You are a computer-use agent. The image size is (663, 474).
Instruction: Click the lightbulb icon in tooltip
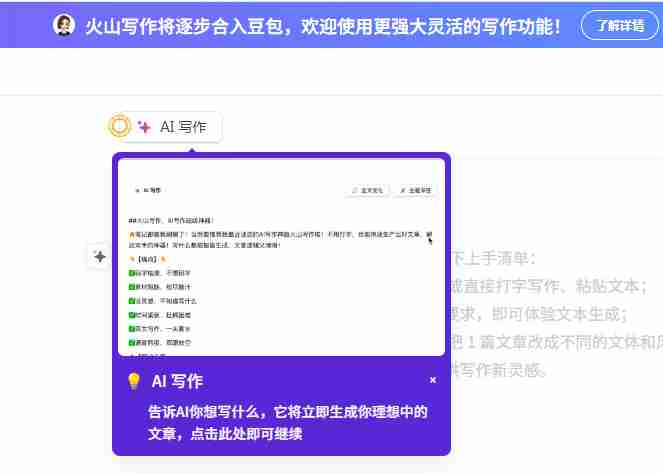(134, 381)
